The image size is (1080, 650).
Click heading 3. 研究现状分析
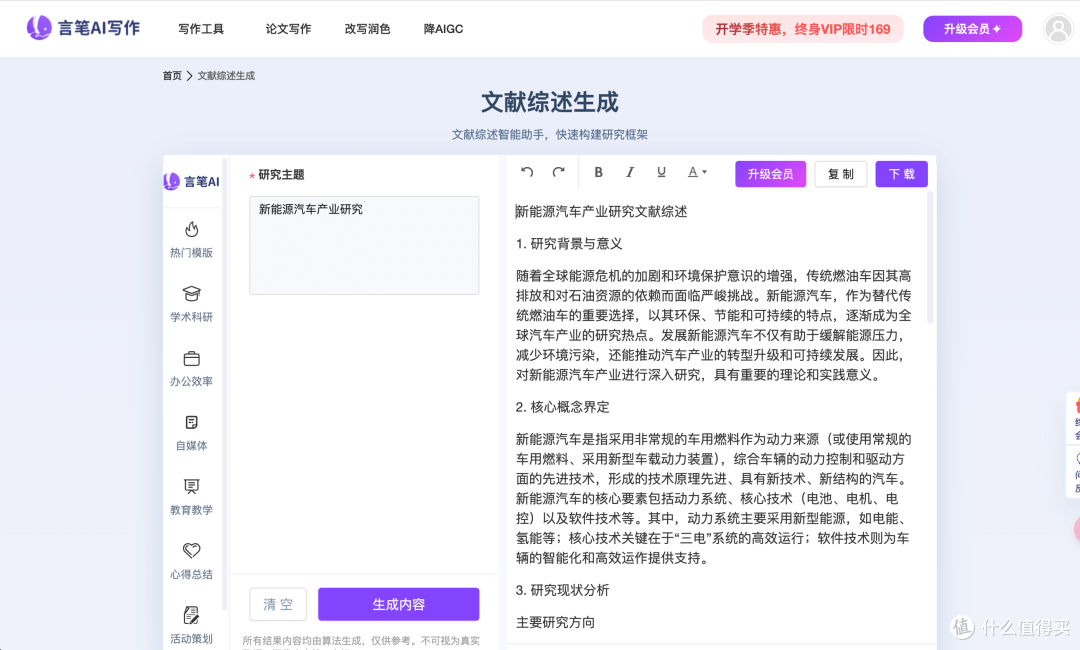(x=562, y=590)
